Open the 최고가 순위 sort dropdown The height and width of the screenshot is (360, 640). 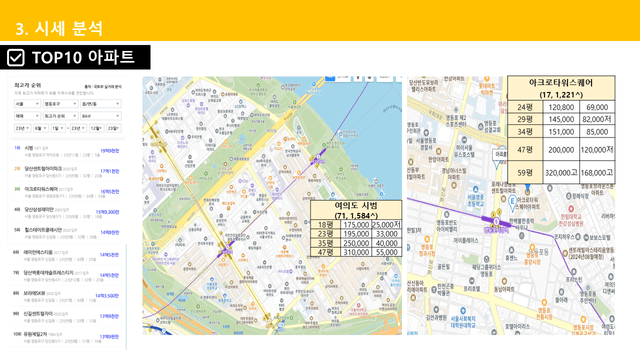coord(60,116)
